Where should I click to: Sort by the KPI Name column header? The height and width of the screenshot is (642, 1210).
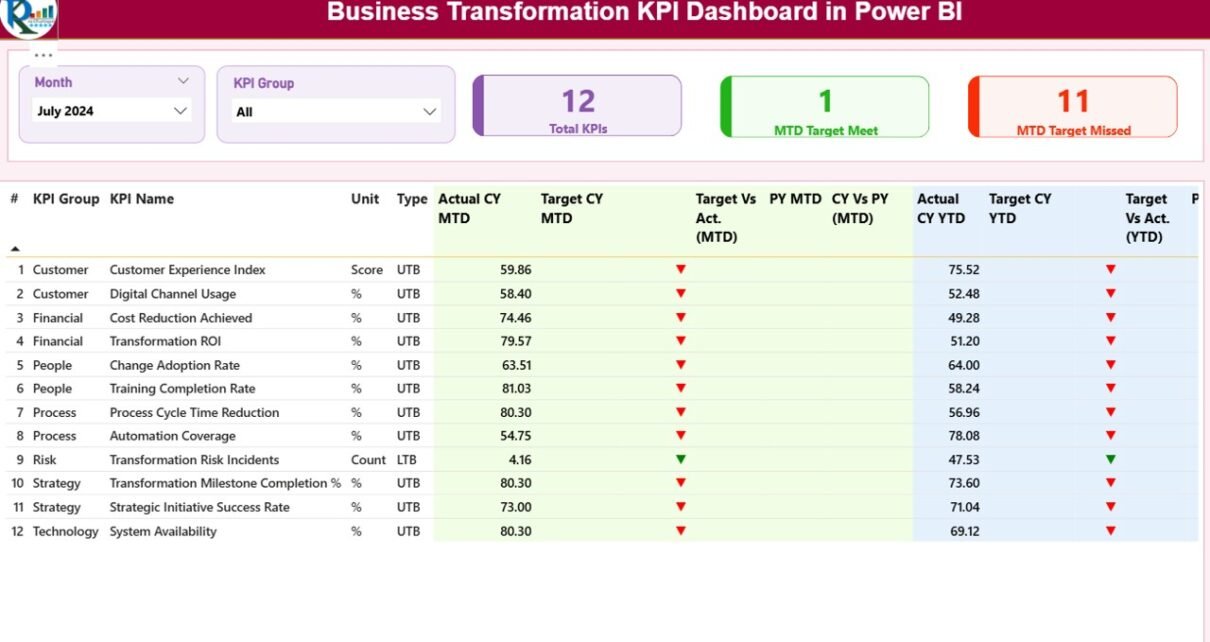tap(142, 199)
